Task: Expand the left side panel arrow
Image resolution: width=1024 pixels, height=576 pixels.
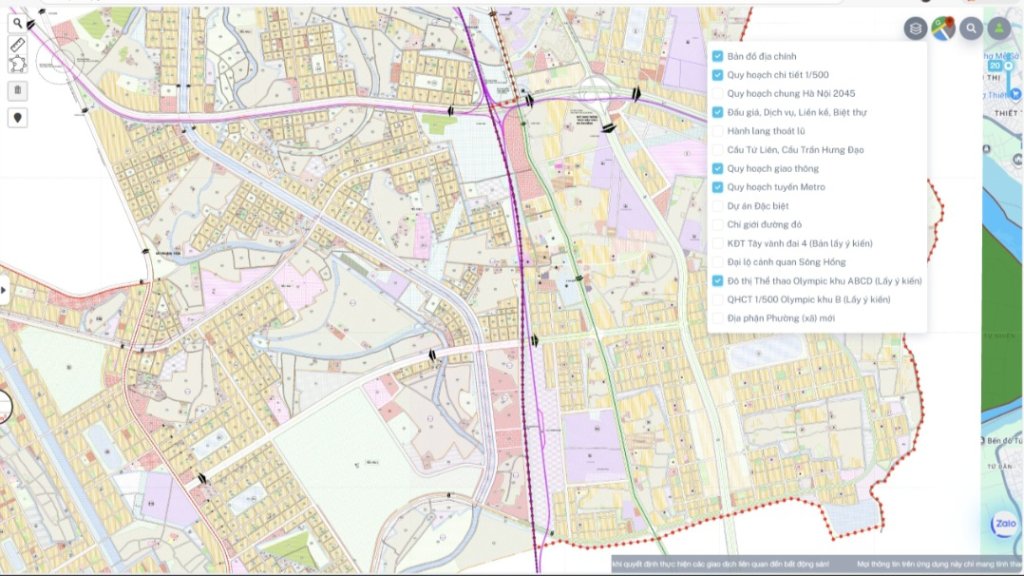Action: (4, 290)
